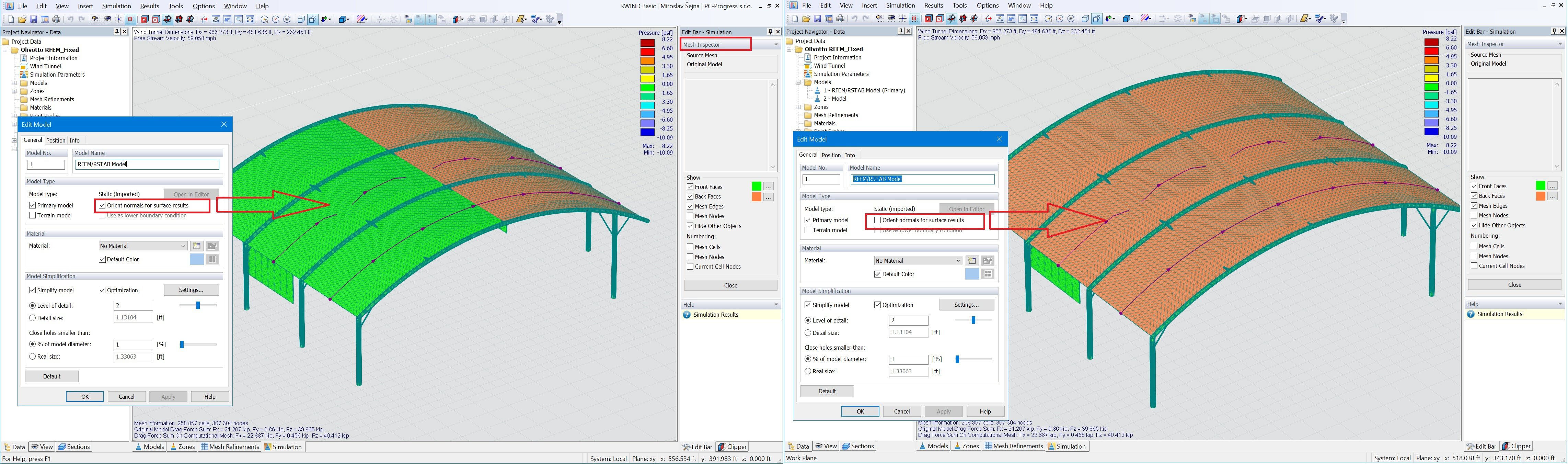Open Material dropdown in left Edit Model dialog
This screenshot has height=464, width=1568.
click(x=183, y=246)
